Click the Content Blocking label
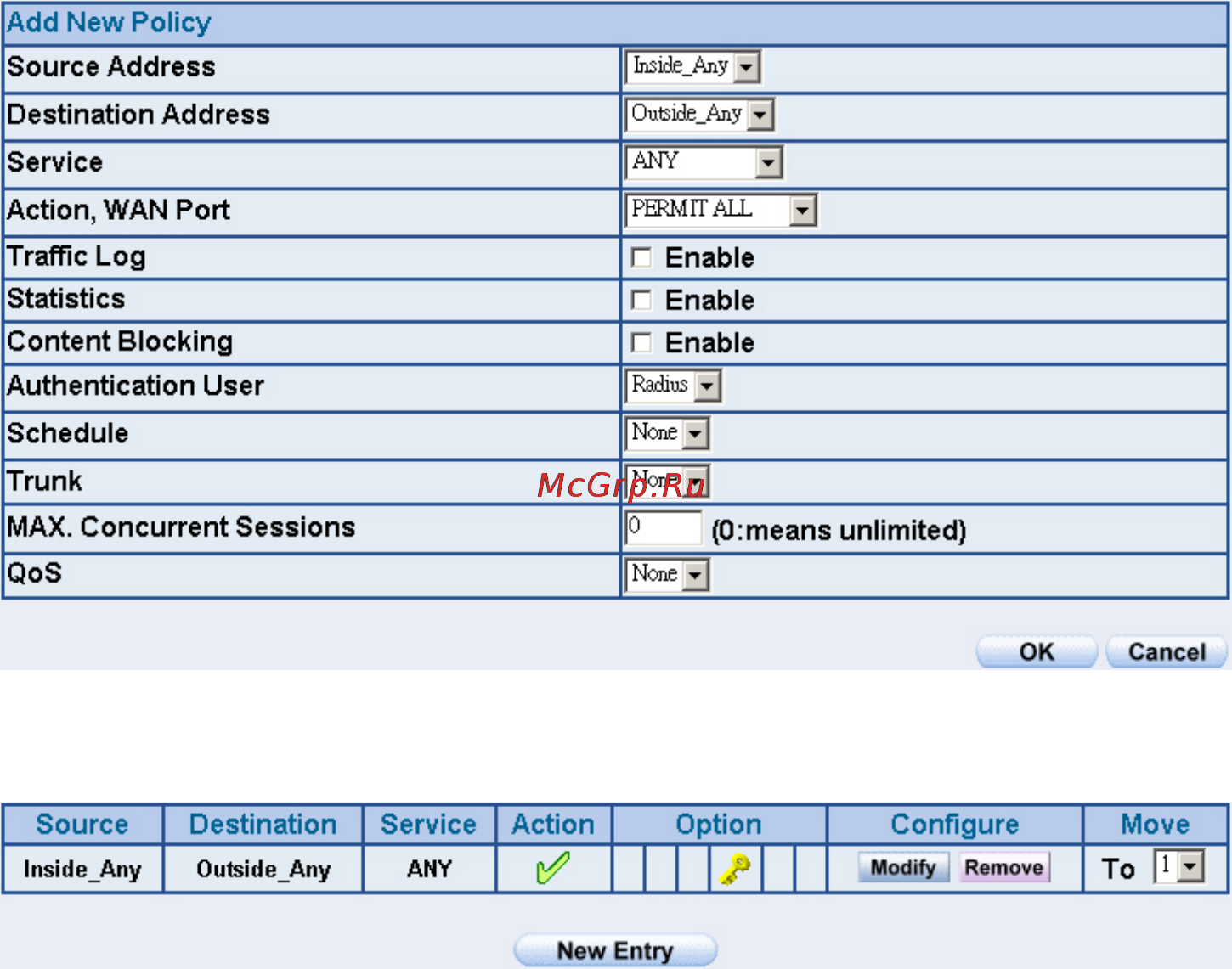The height and width of the screenshot is (969, 1232). [120, 341]
